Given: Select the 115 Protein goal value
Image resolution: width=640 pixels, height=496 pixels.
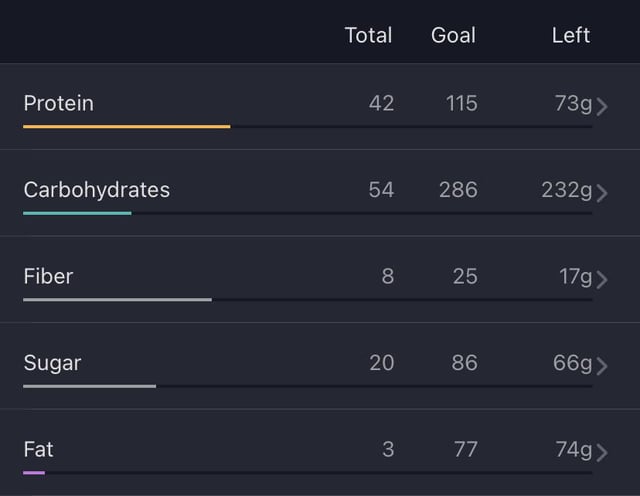Looking at the screenshot, I should (x=462, y=103).
